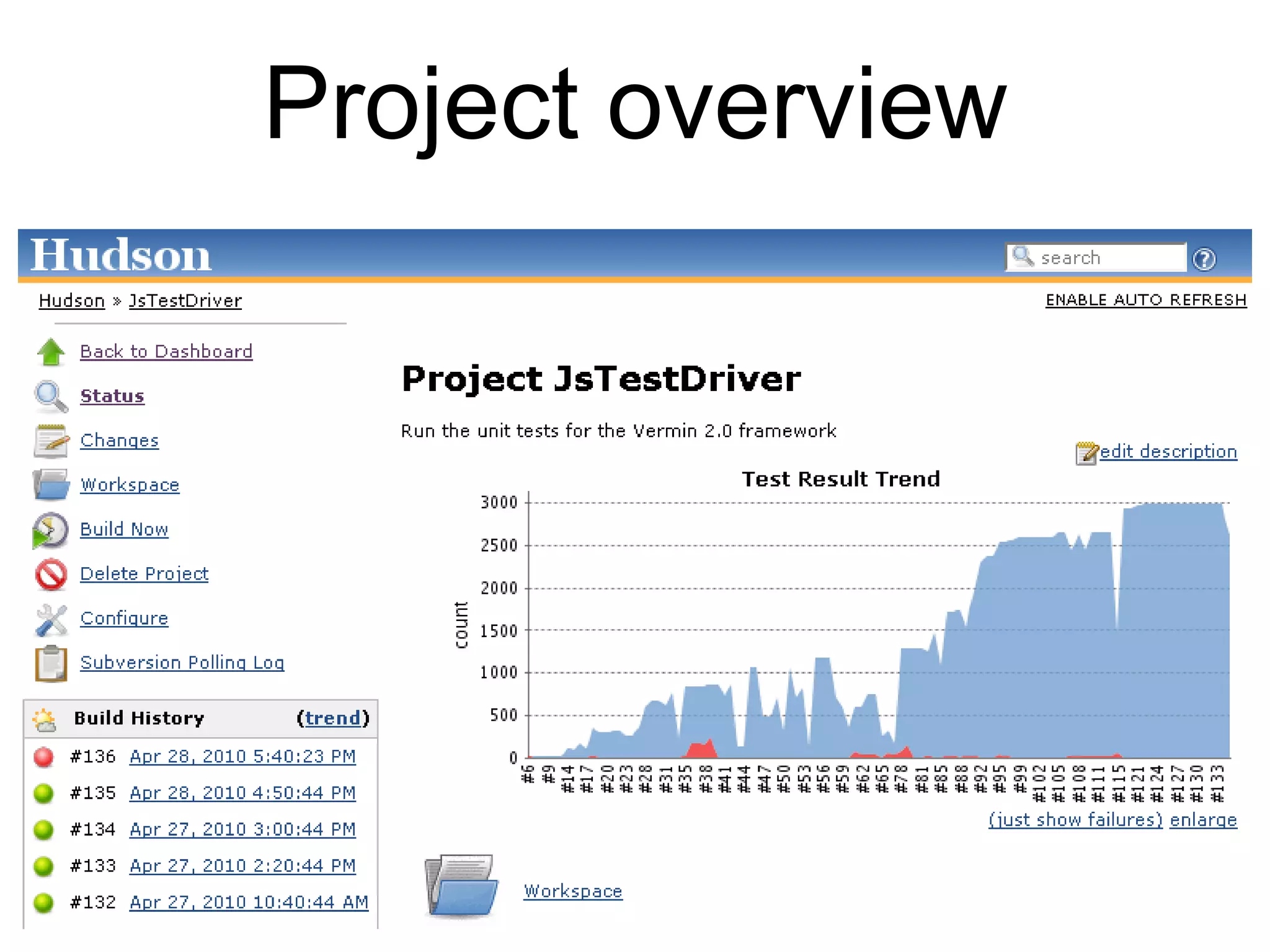Viewport: 1270px width, 952px height.
Task: Click the green Back to Dashboard arrow icon
Action: 51,352
